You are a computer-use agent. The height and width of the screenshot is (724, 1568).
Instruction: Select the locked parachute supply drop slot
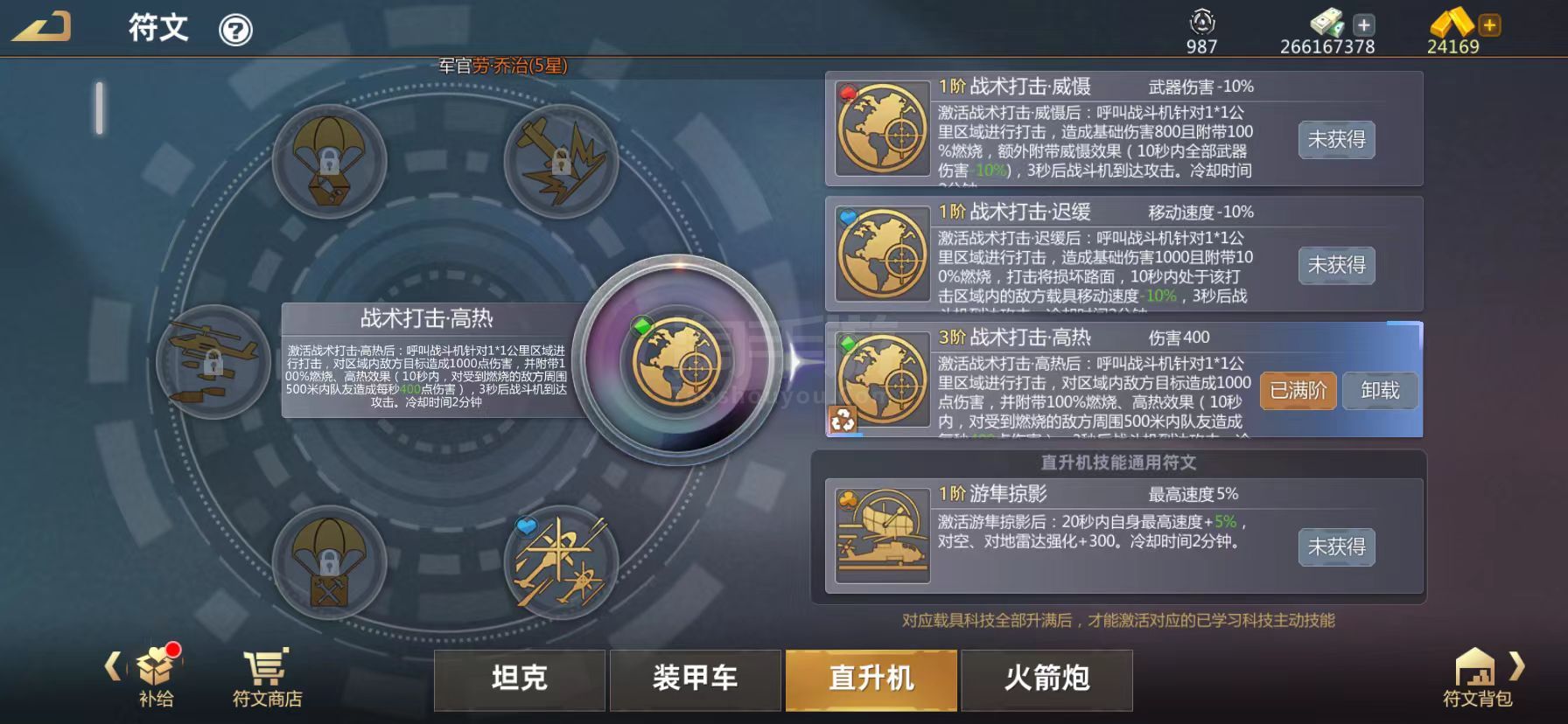click(x=329, y=162)
